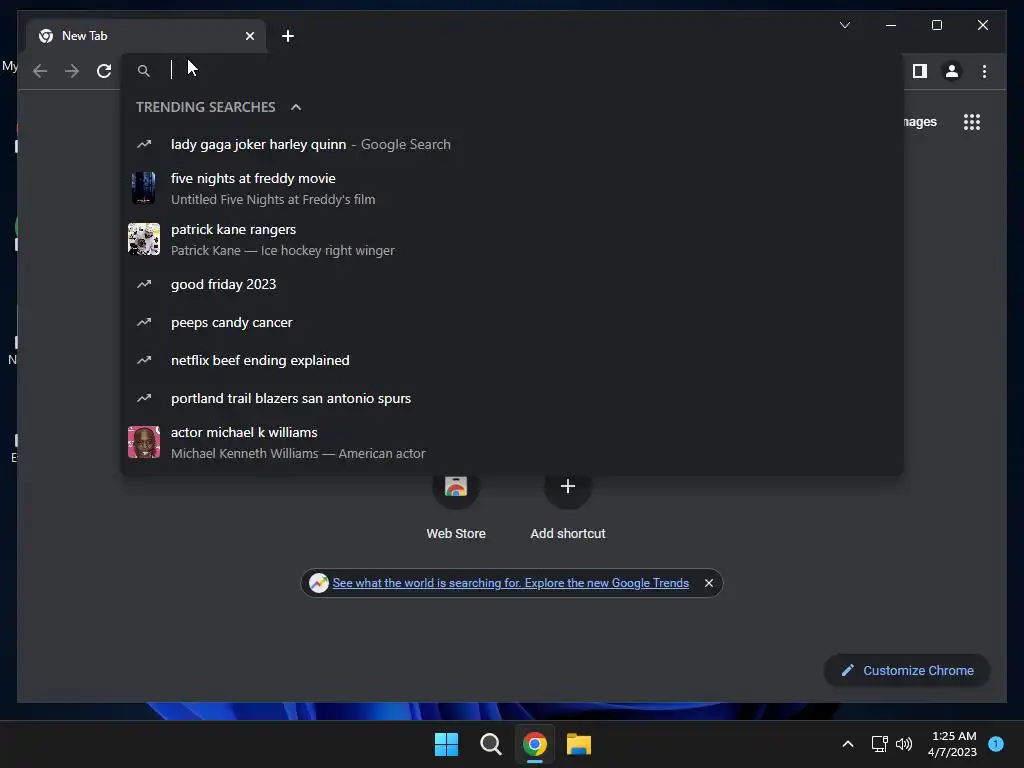Click the Five Nights at Freddy's poster thumbnail
This screenshot has width=1024, height=768.
(x=144, y=188)
